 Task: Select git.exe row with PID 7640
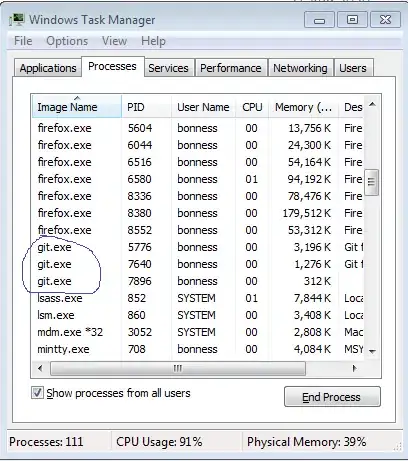(x=198, y=264)
